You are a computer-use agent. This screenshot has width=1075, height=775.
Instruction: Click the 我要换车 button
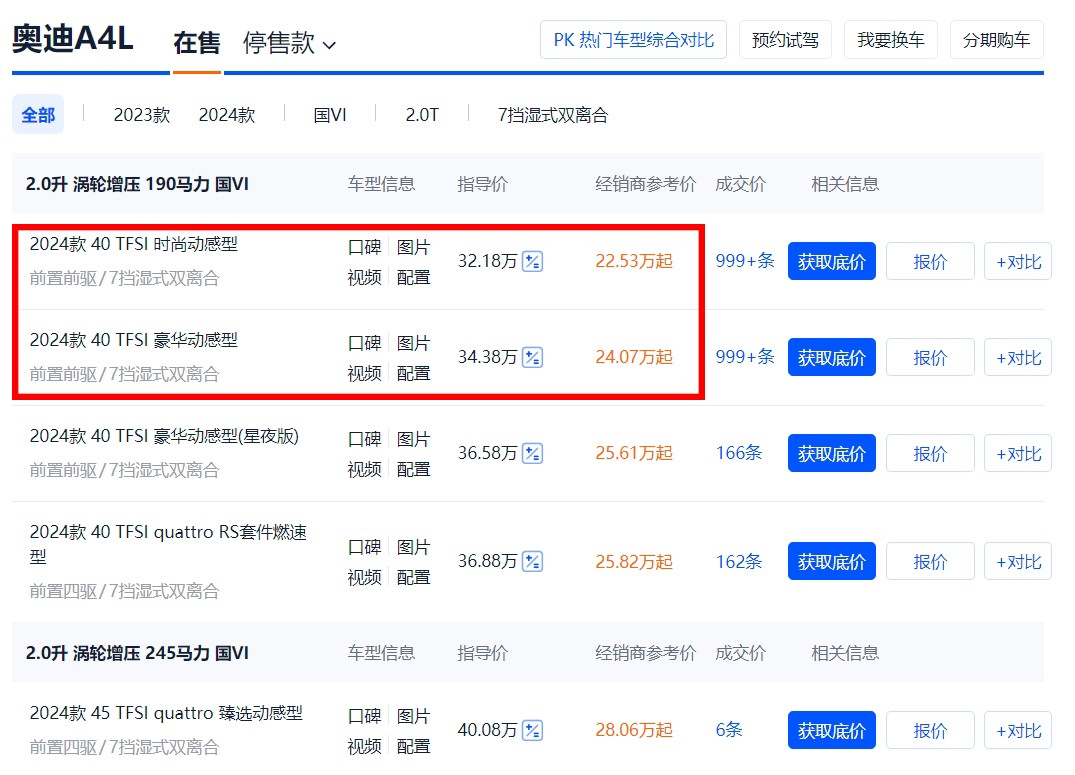click(891, 40)
